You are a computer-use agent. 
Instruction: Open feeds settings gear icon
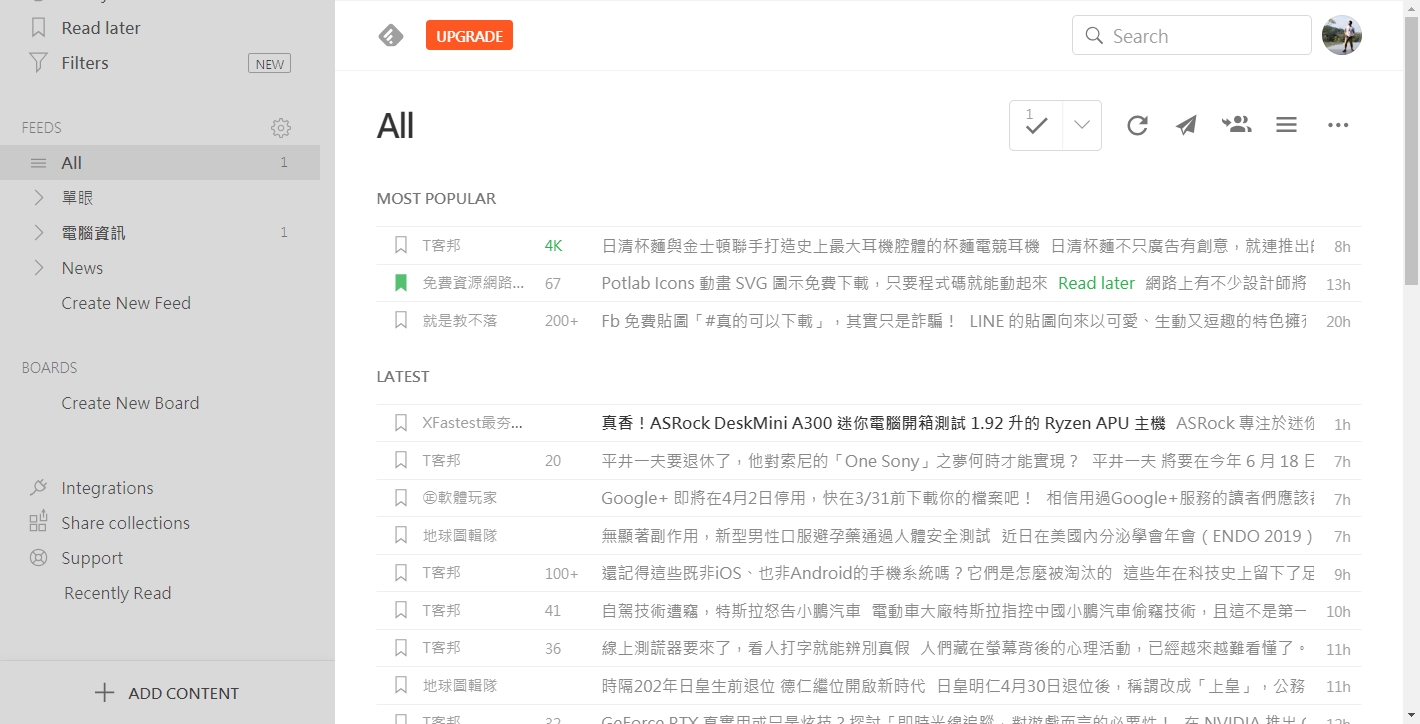281,128
